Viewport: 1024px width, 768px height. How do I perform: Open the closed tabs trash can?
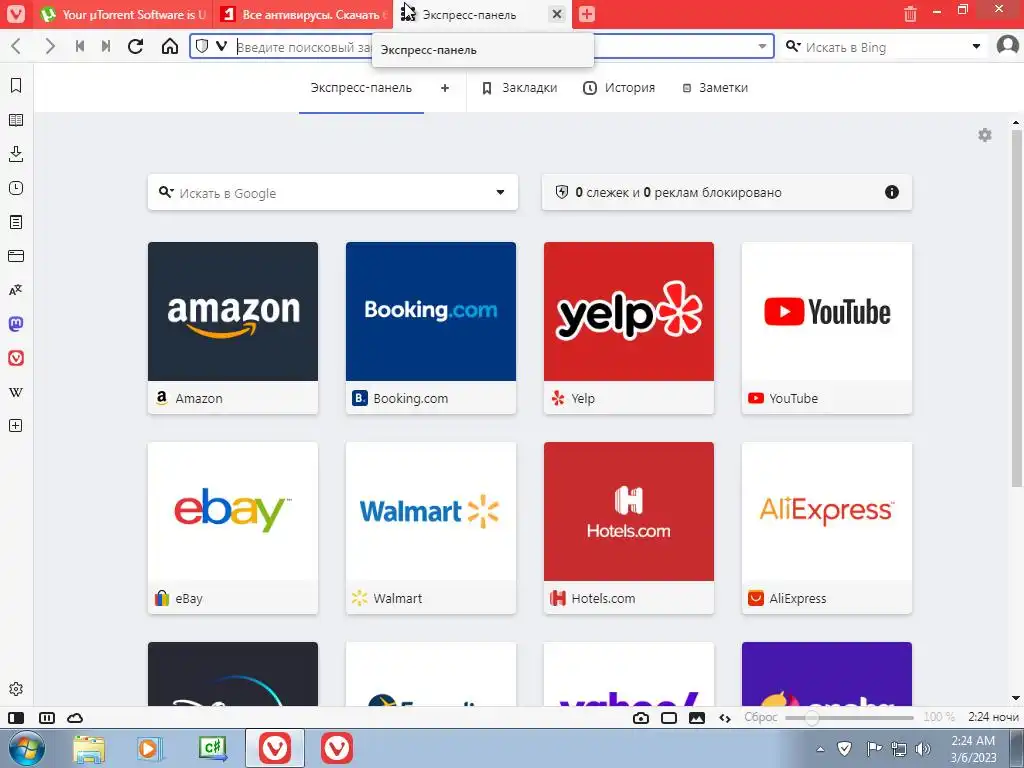[x=910, y=13]
